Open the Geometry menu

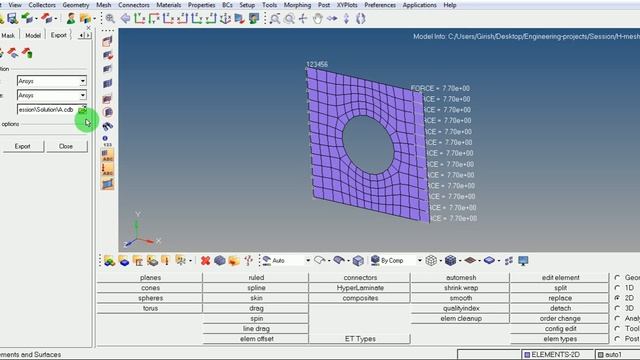(x=76, y=5)
